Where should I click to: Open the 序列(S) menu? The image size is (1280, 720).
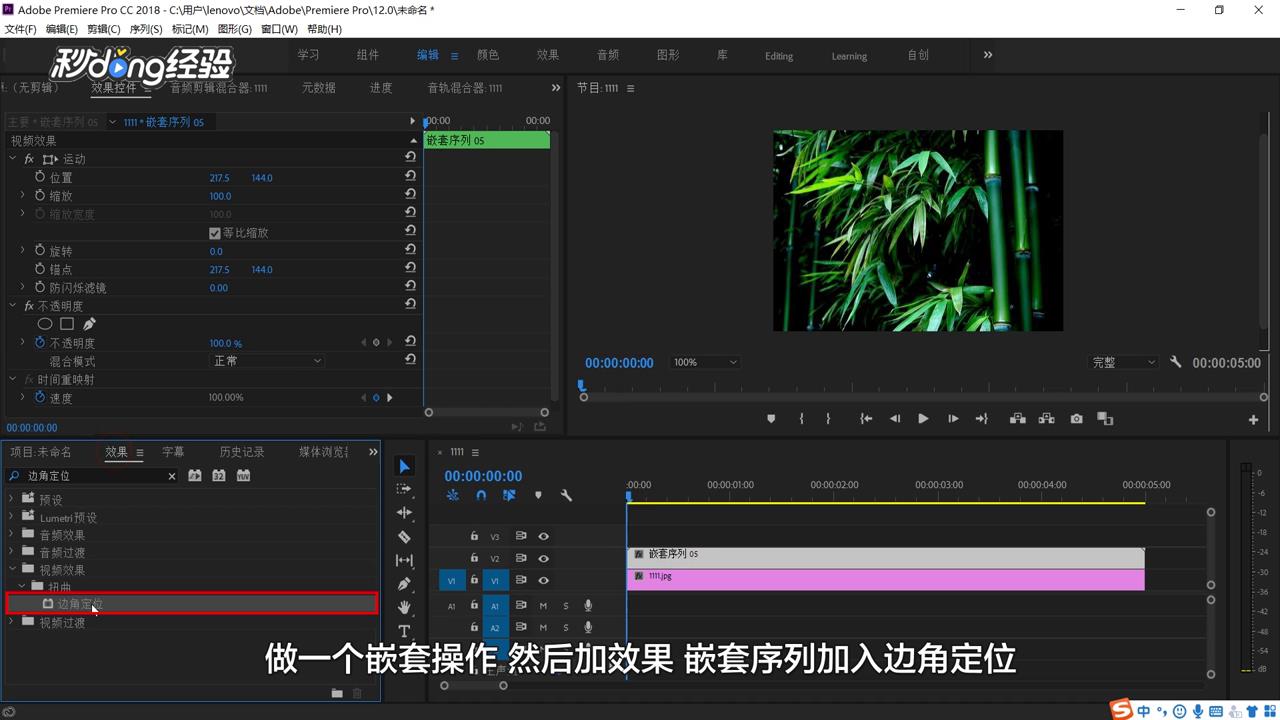click(x=146, y=29)
